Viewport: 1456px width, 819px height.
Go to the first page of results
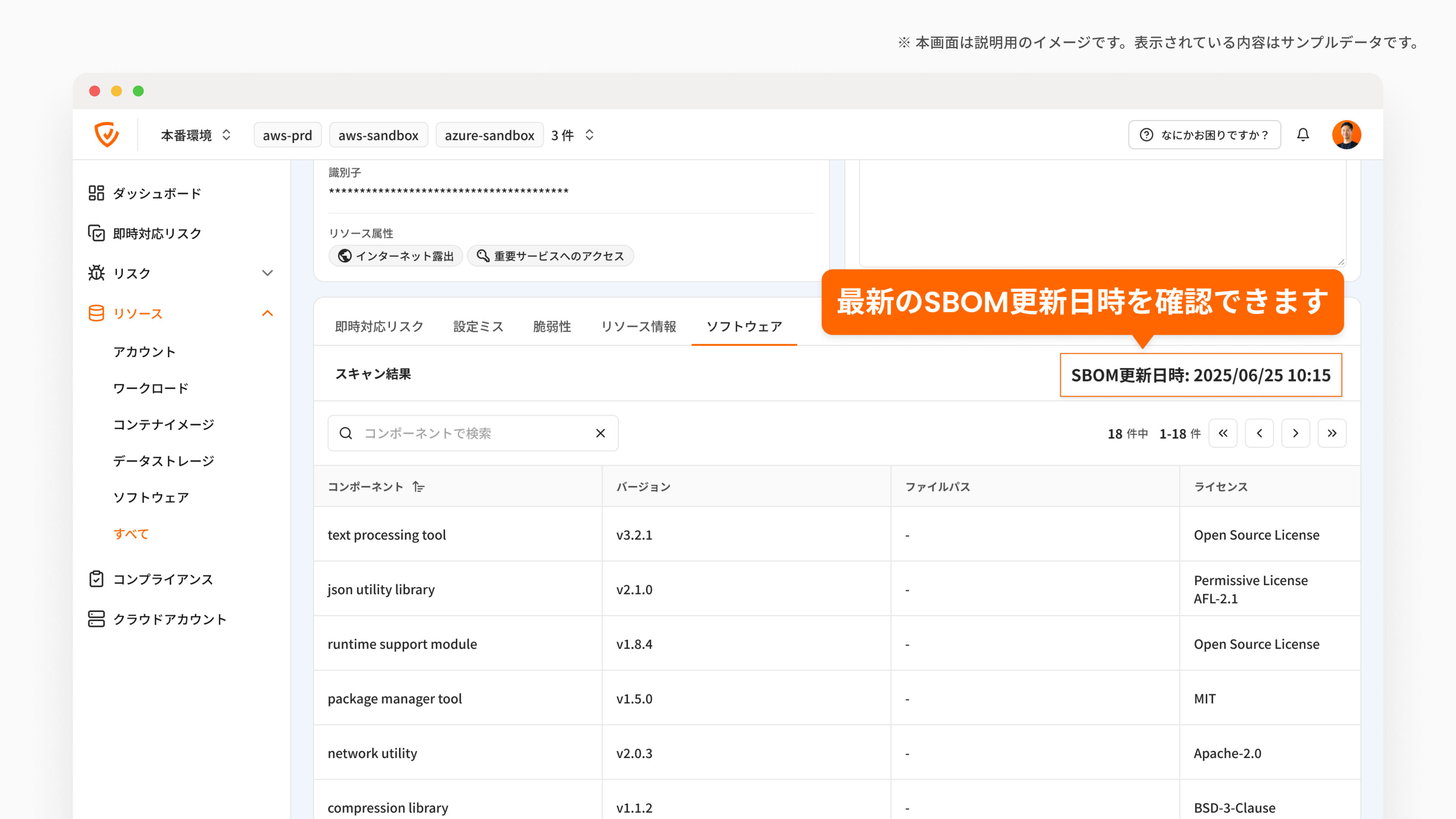point(1222,433)
